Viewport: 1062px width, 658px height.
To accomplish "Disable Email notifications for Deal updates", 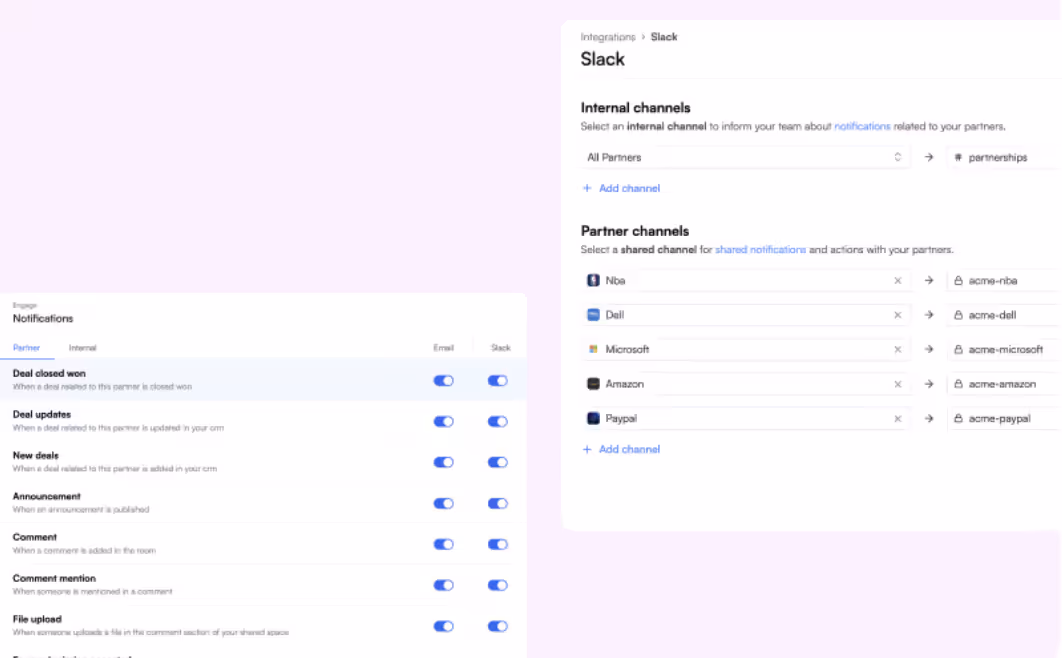I will point(444,422).
